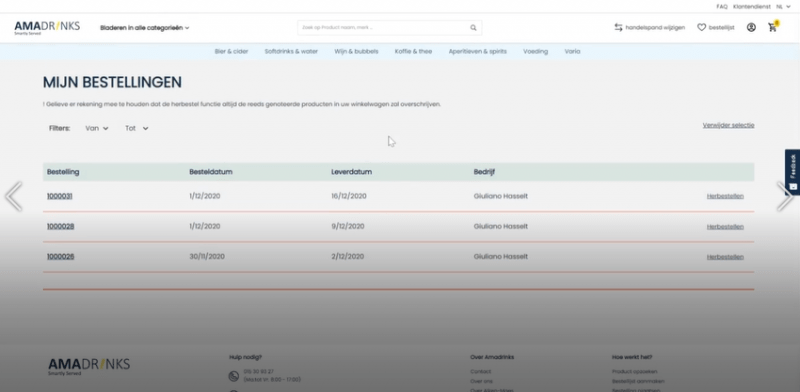
Task: Select the Koffie & thee category
Action: point(413,52)
